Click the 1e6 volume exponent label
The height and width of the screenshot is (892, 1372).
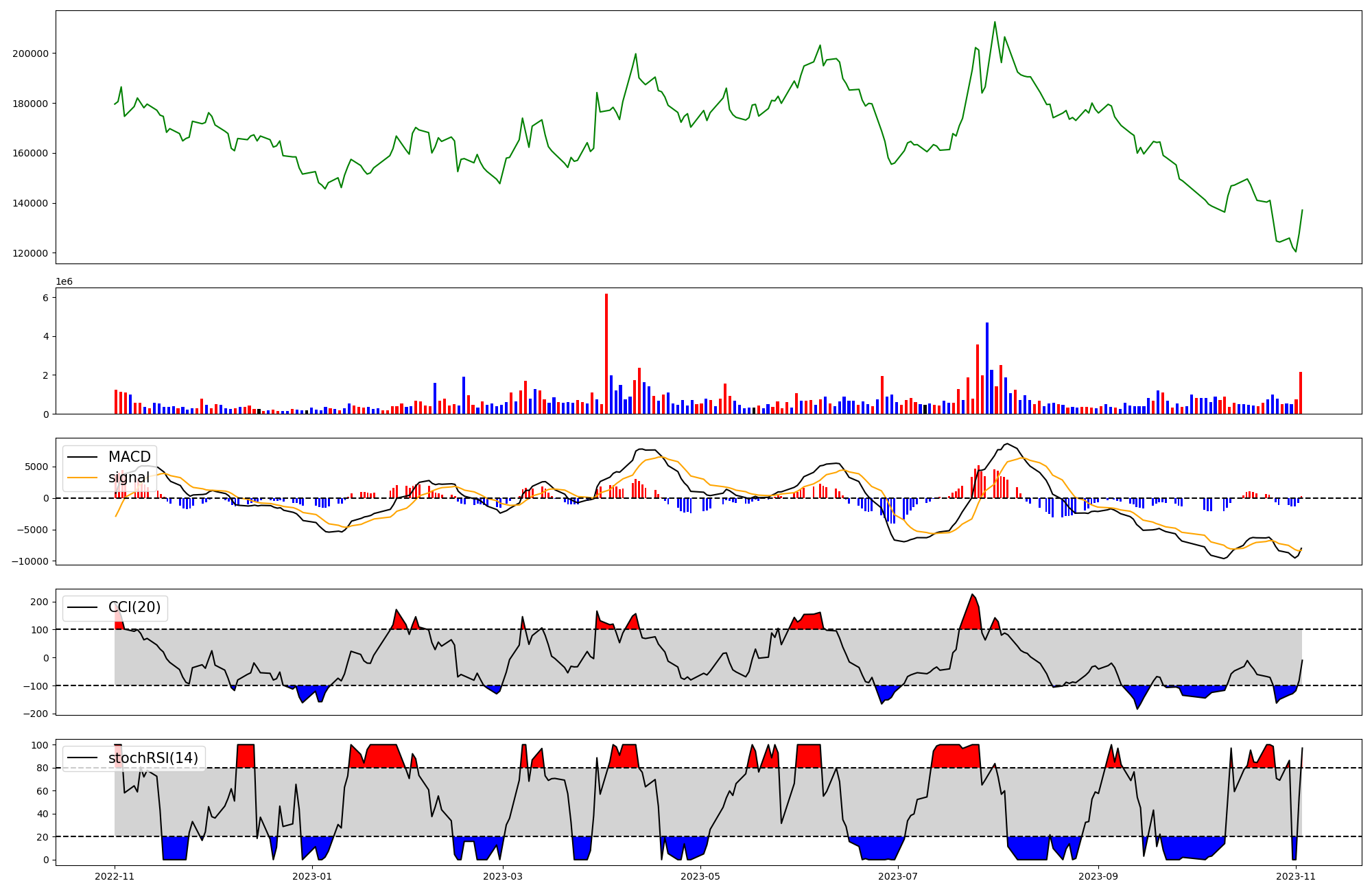tap(64, 282)
